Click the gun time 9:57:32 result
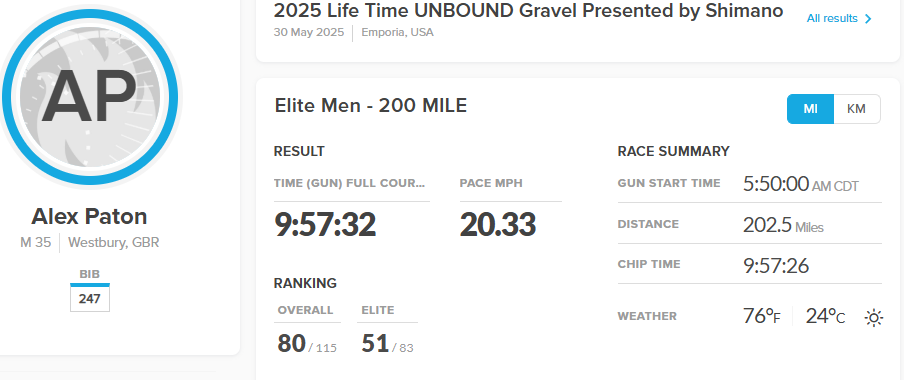This screenshot has height=380, width=904. 325,224
